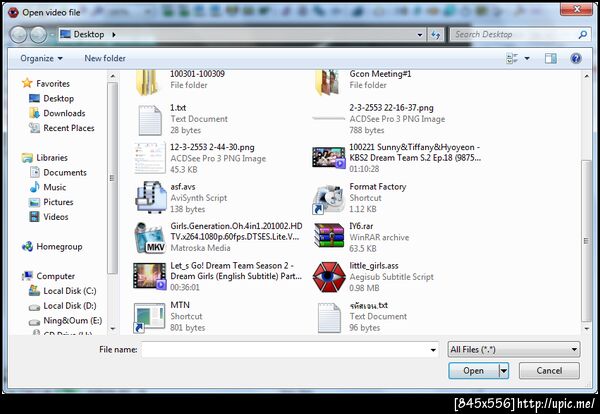The width and height of the screenshot is (600, 414).
Task: Open the All Files (*.*) type dropdown
Action: click(x=514, y=349)
